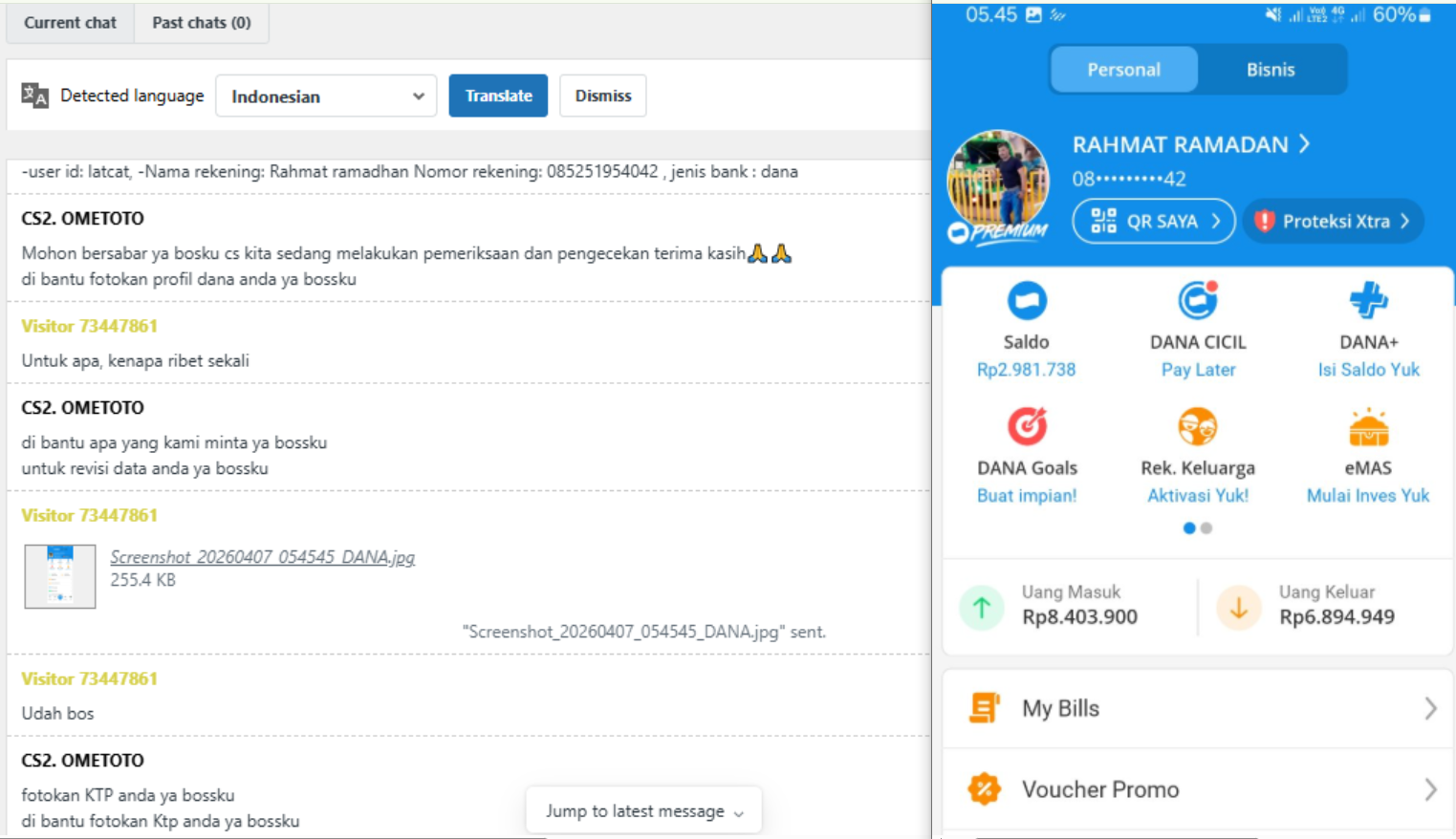The width and height of the screenshot is (1456, 839).
Task: Tap the Proteksi Xtra shield icon
Action: (1265, 221)
